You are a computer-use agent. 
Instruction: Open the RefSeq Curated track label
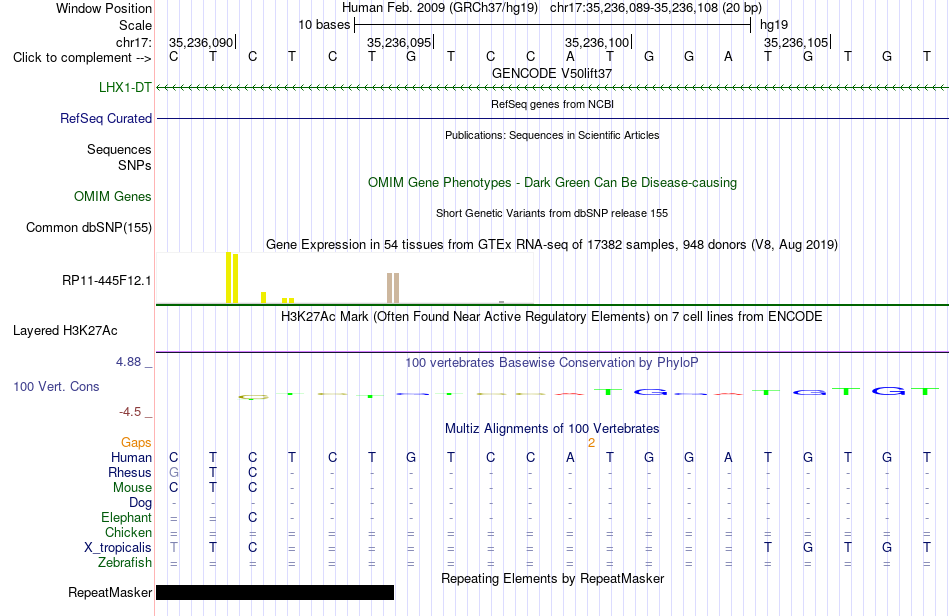click(x=106, y=118)
